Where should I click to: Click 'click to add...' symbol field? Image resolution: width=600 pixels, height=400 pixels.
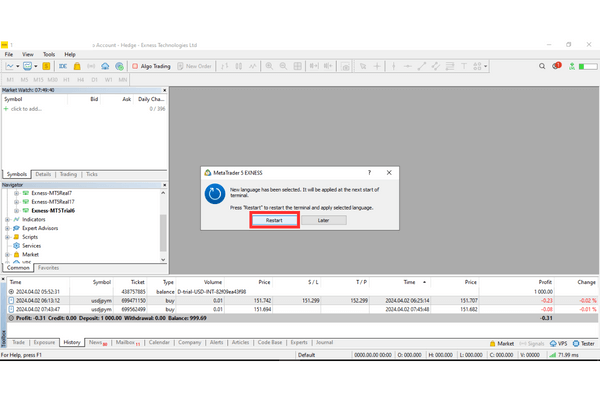coord(27,108)
